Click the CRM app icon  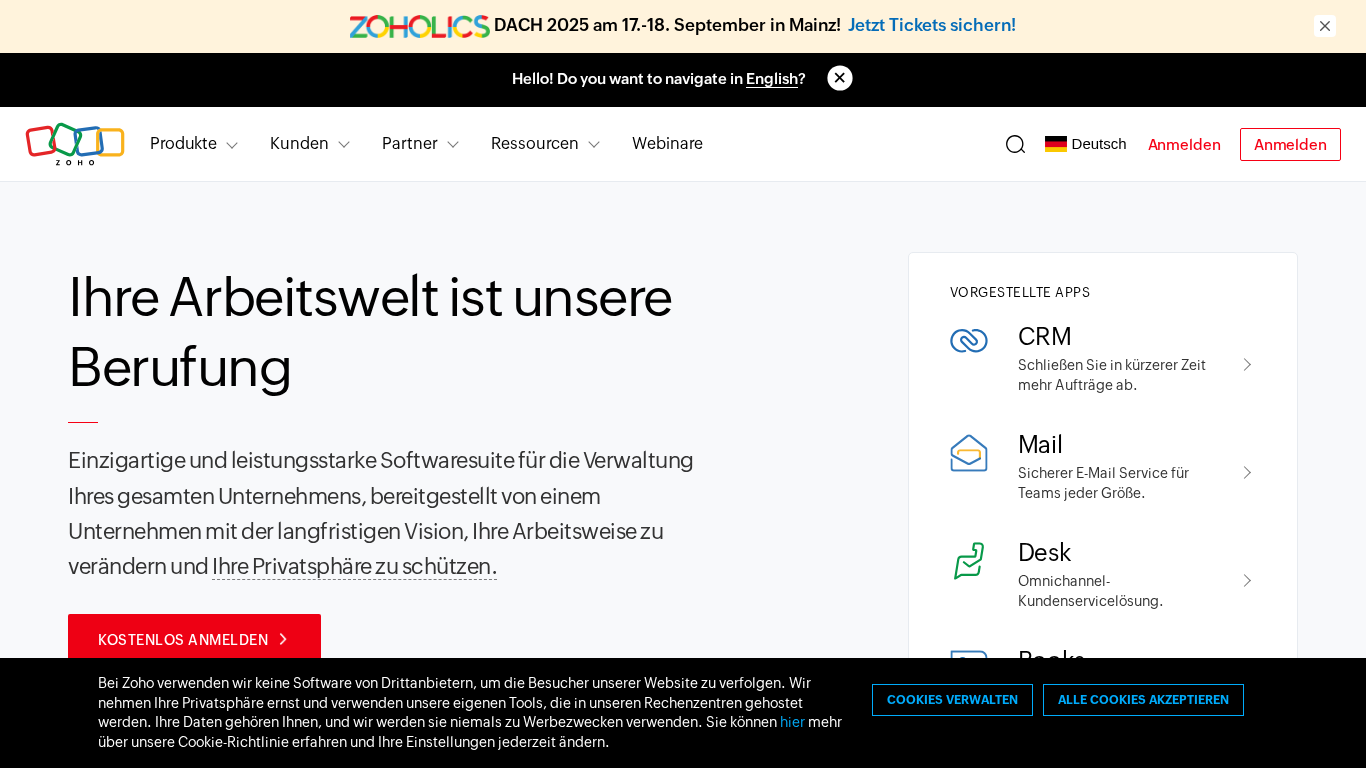pyautogui.click(x=969, y=341)
